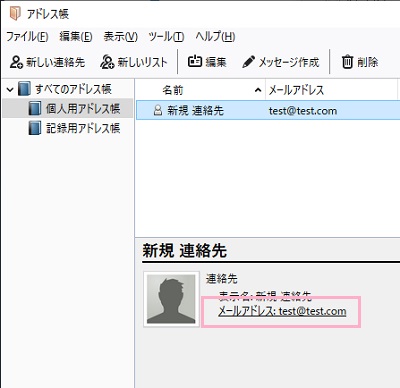Viewport: 400px width, 388px height.
Task: Select the 記録用アドレス帳 label
Action: click(83, 128)
